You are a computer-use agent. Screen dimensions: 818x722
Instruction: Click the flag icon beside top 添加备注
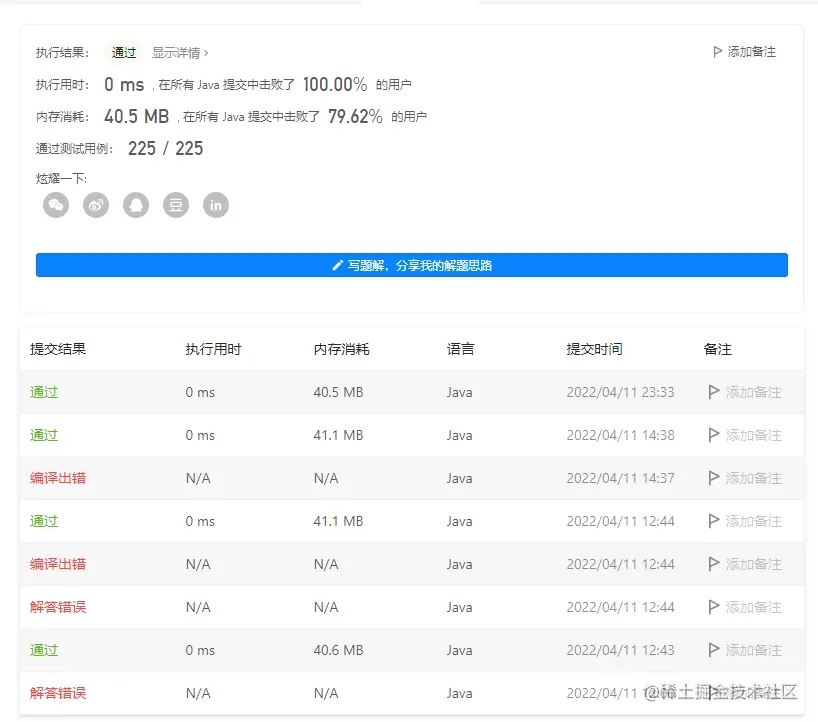point(717,52)
